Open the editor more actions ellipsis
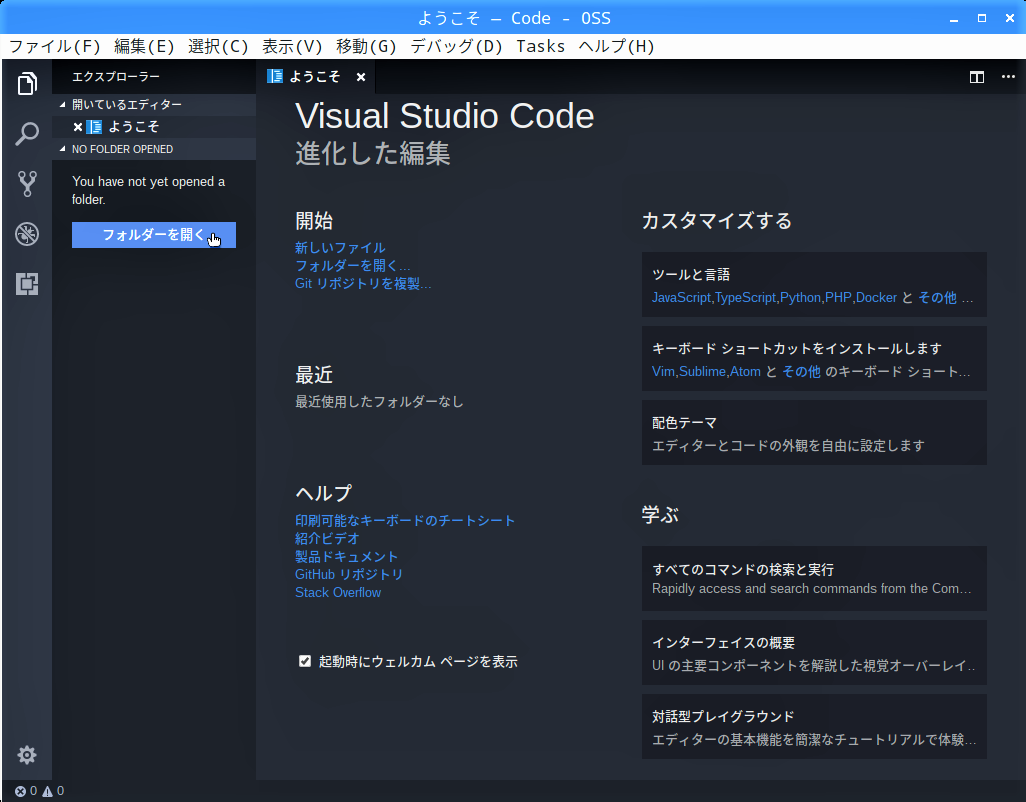 point(1008,77)
